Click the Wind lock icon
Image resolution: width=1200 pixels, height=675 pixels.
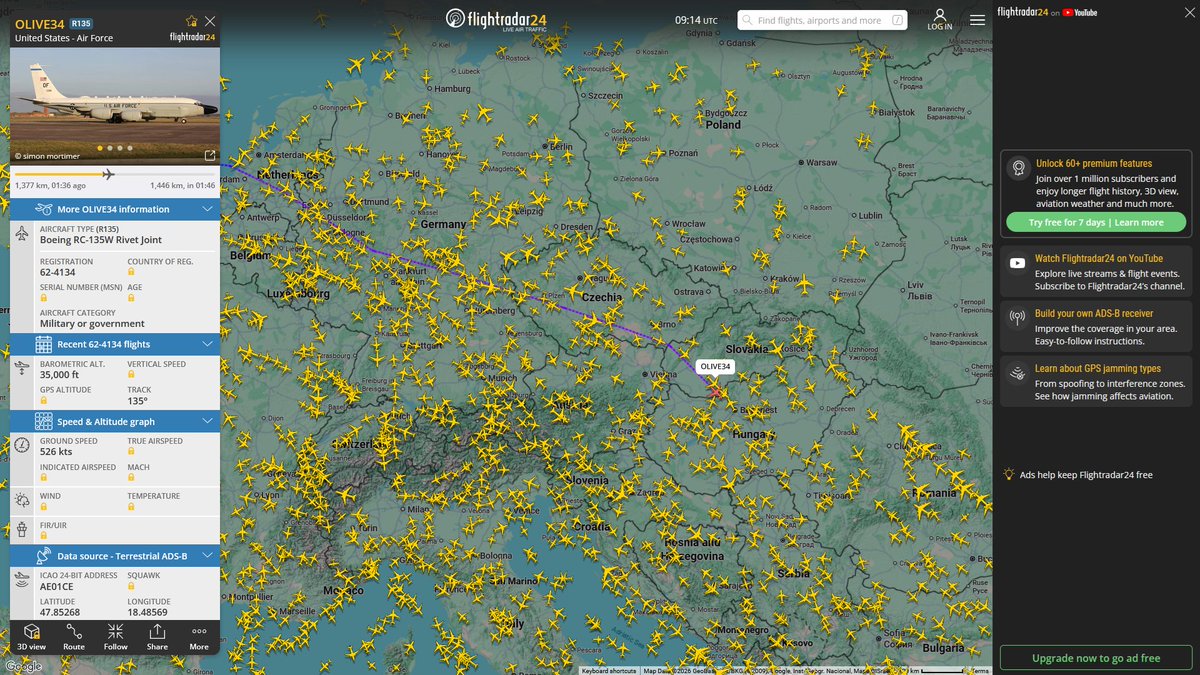44,507
